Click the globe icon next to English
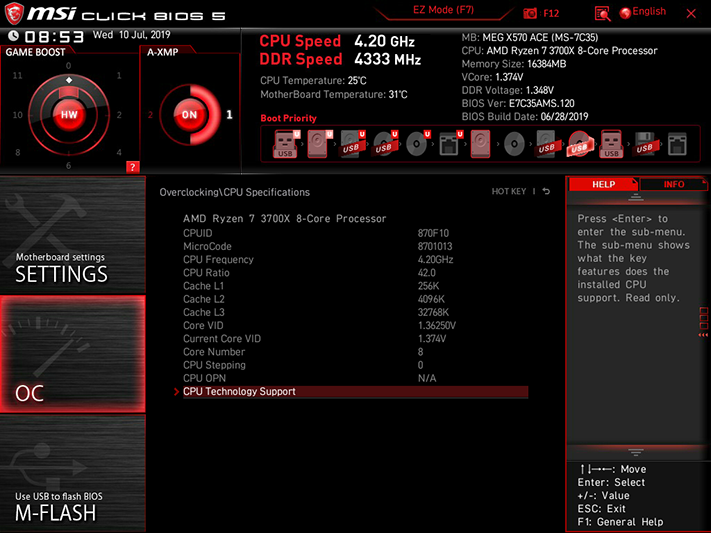The image size is (711, 533). [x=625, y=13]
